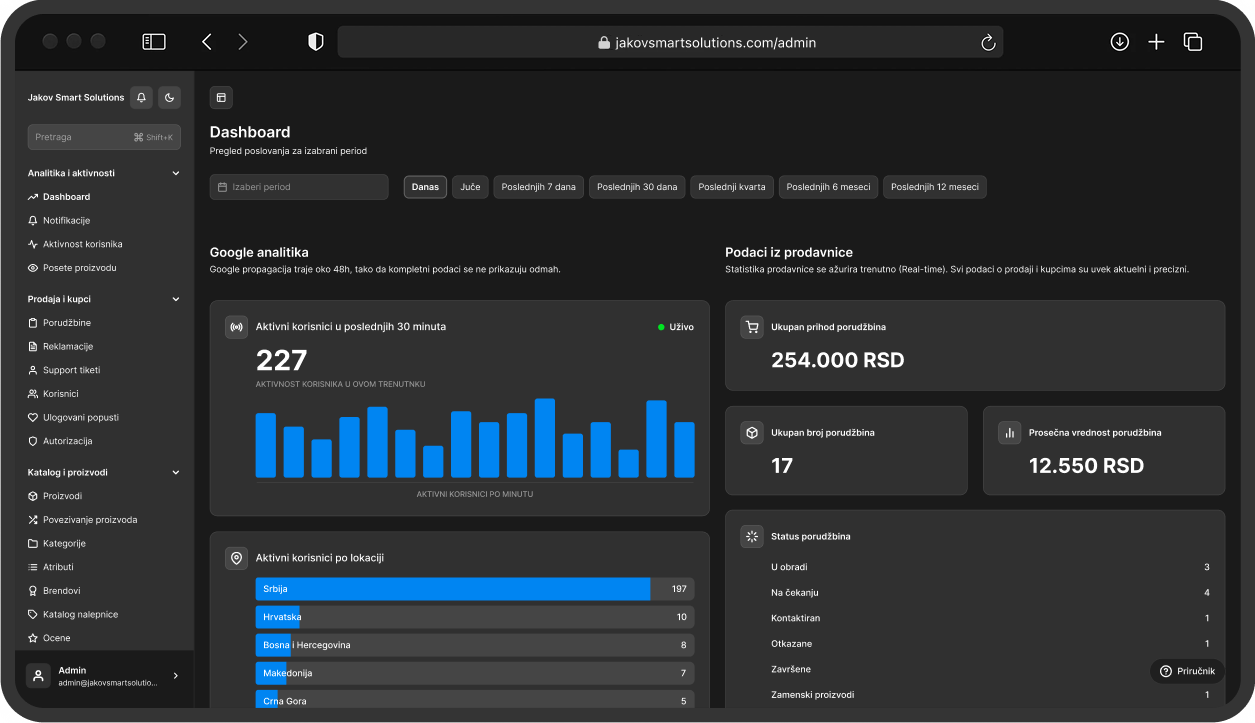Click the Uživo live status indicator

[x=676, y=327]
